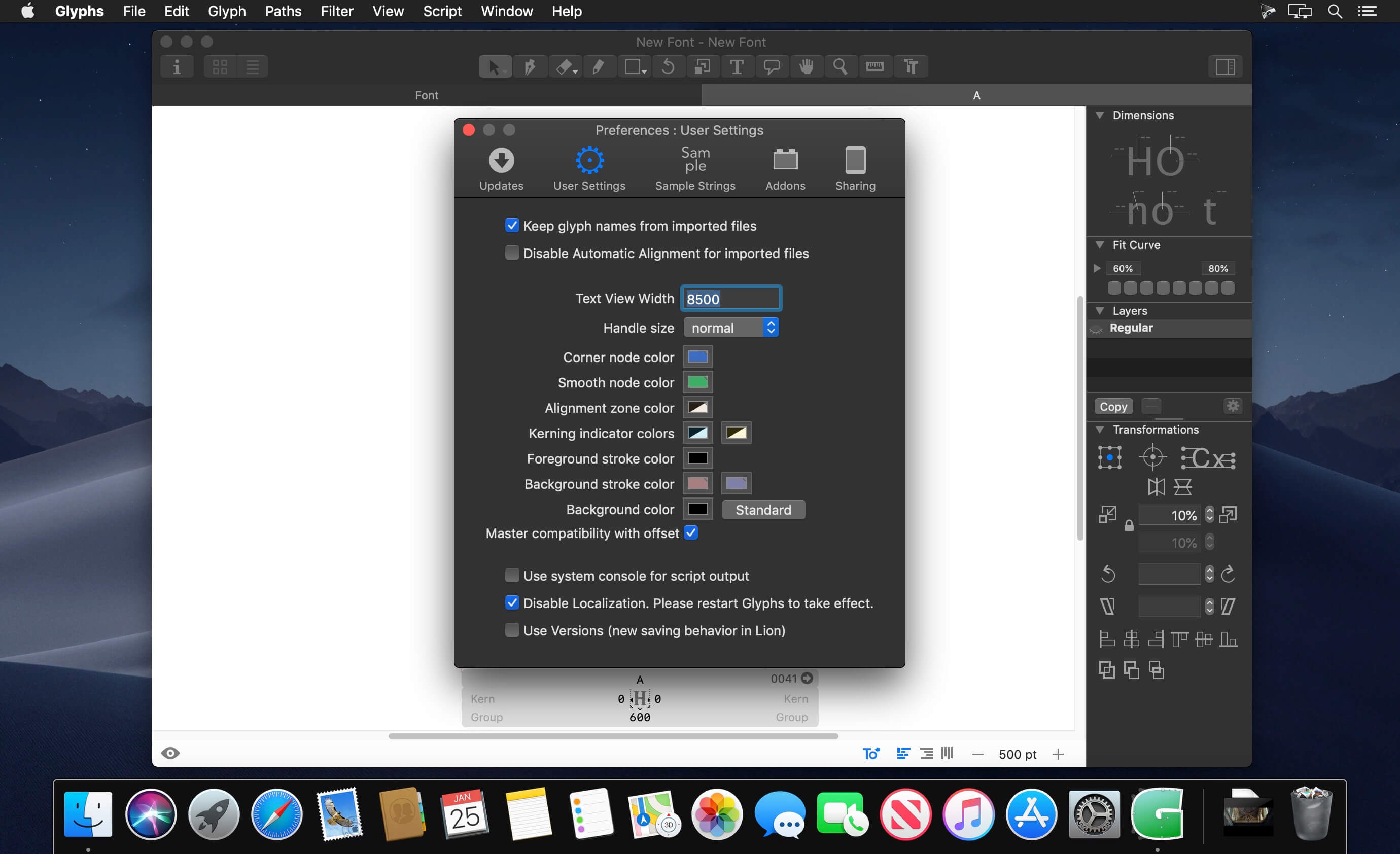Click Standard background color button
Viewport: 1400px width, 854px height.
(x=763, y=510)
